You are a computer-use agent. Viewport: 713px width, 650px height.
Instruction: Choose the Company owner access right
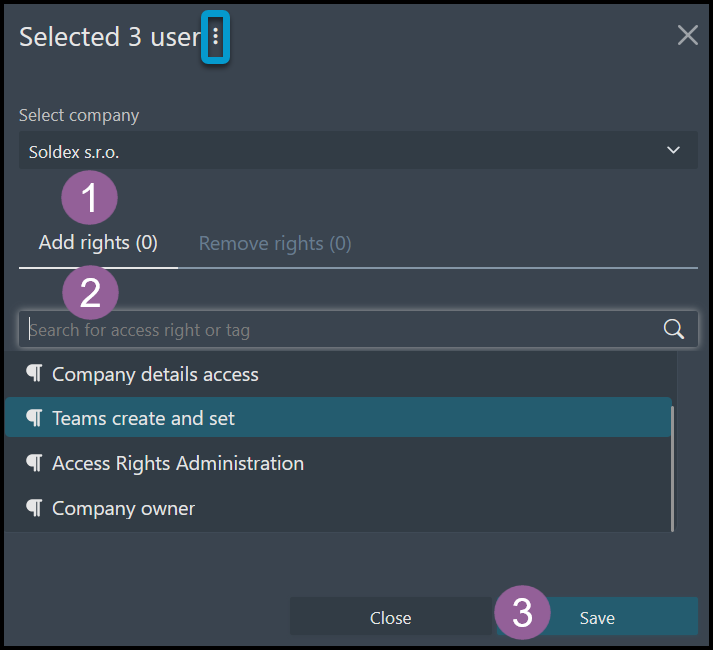pos(338,508)
